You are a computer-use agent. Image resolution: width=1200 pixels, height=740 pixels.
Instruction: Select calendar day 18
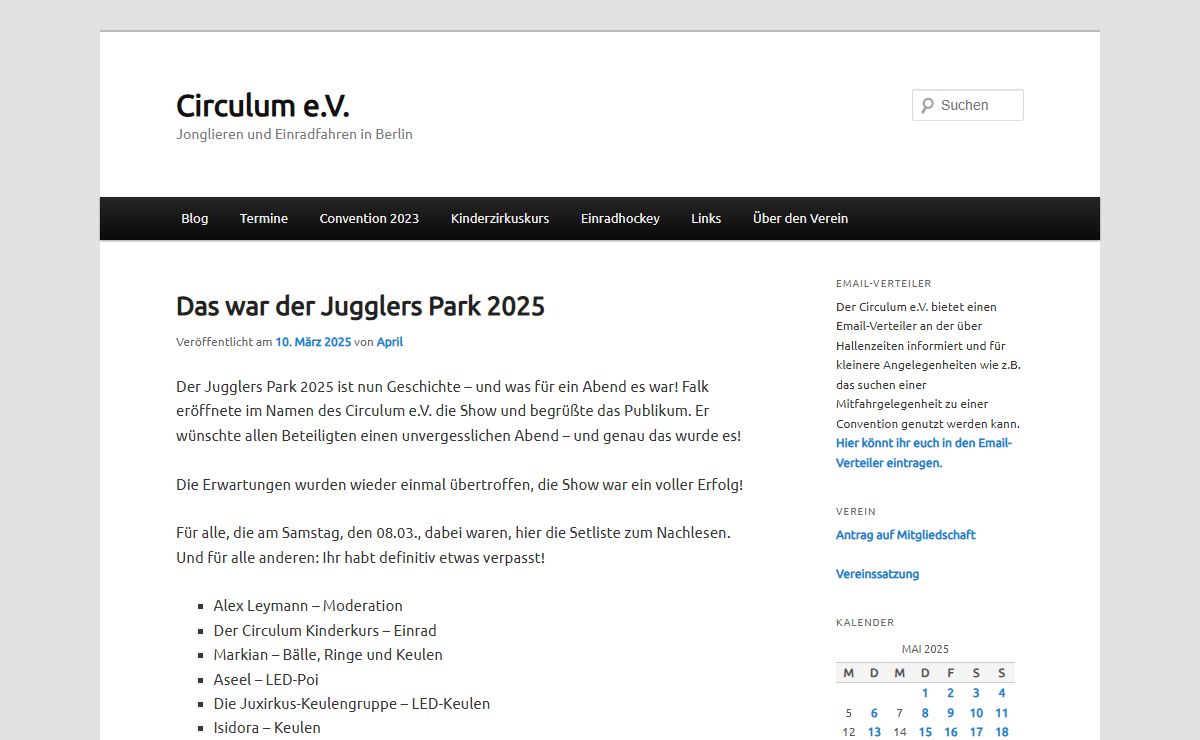click(1001, 732)
